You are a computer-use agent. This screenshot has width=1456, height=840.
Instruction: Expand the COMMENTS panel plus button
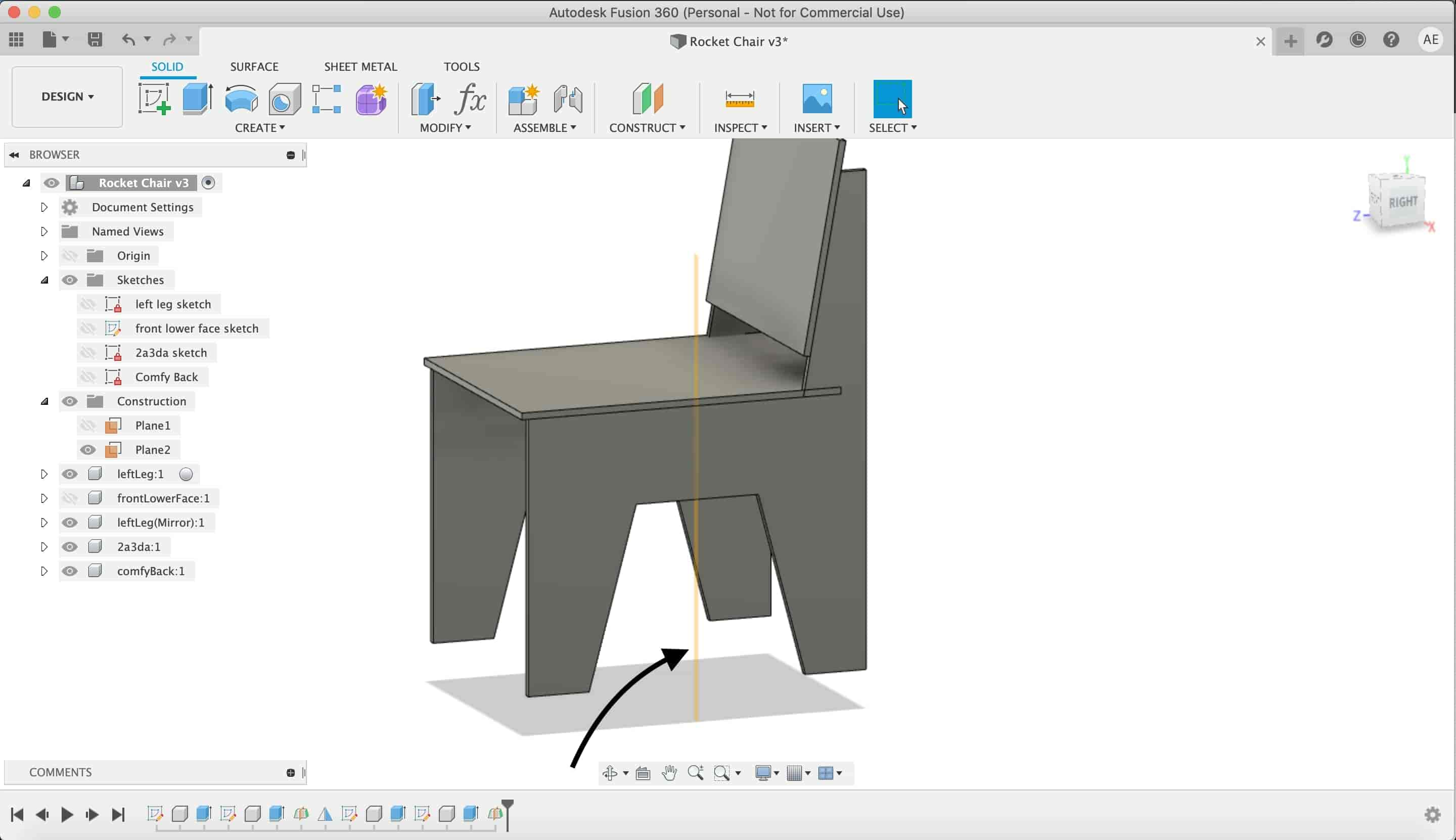290,772
